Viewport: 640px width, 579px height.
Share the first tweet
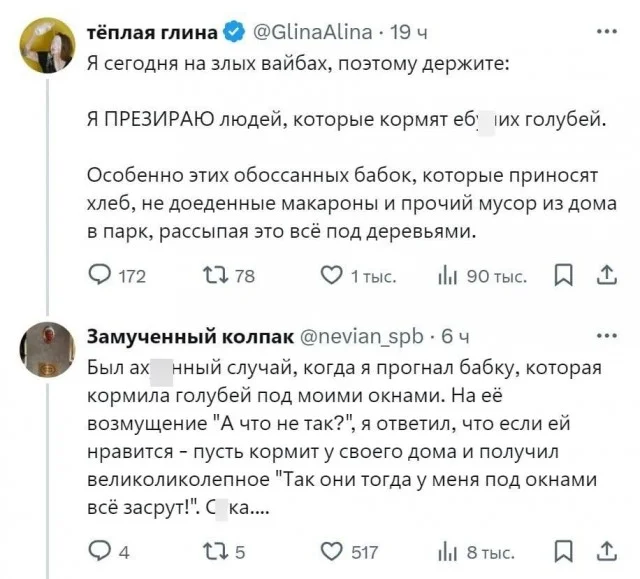coord(606,276)
